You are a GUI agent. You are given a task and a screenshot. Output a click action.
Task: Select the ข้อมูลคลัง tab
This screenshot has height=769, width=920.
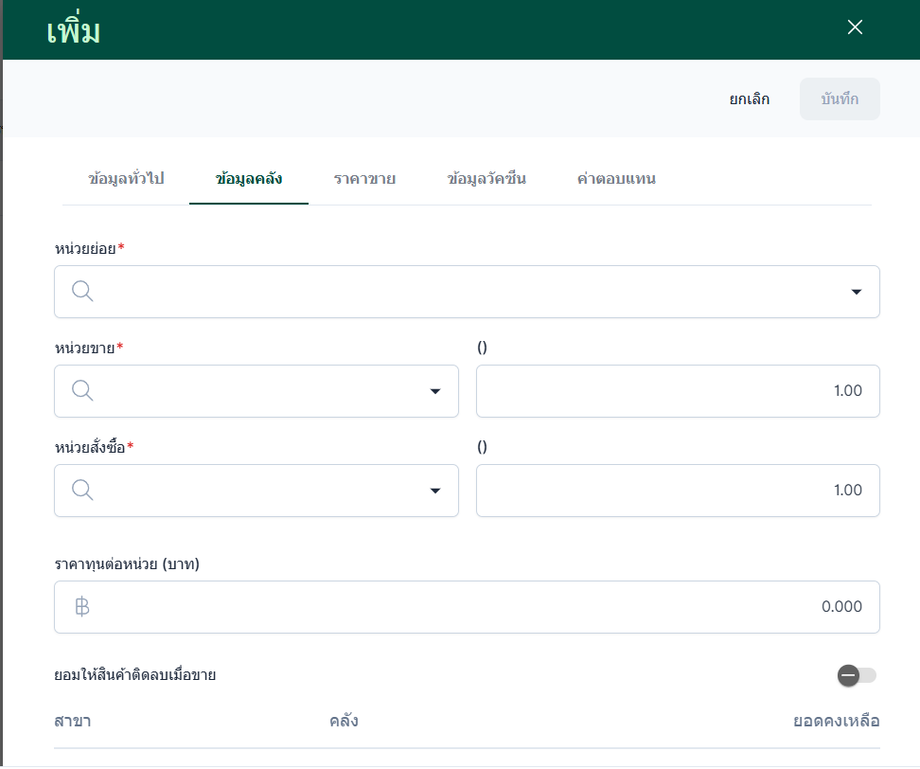coord(249,179)
